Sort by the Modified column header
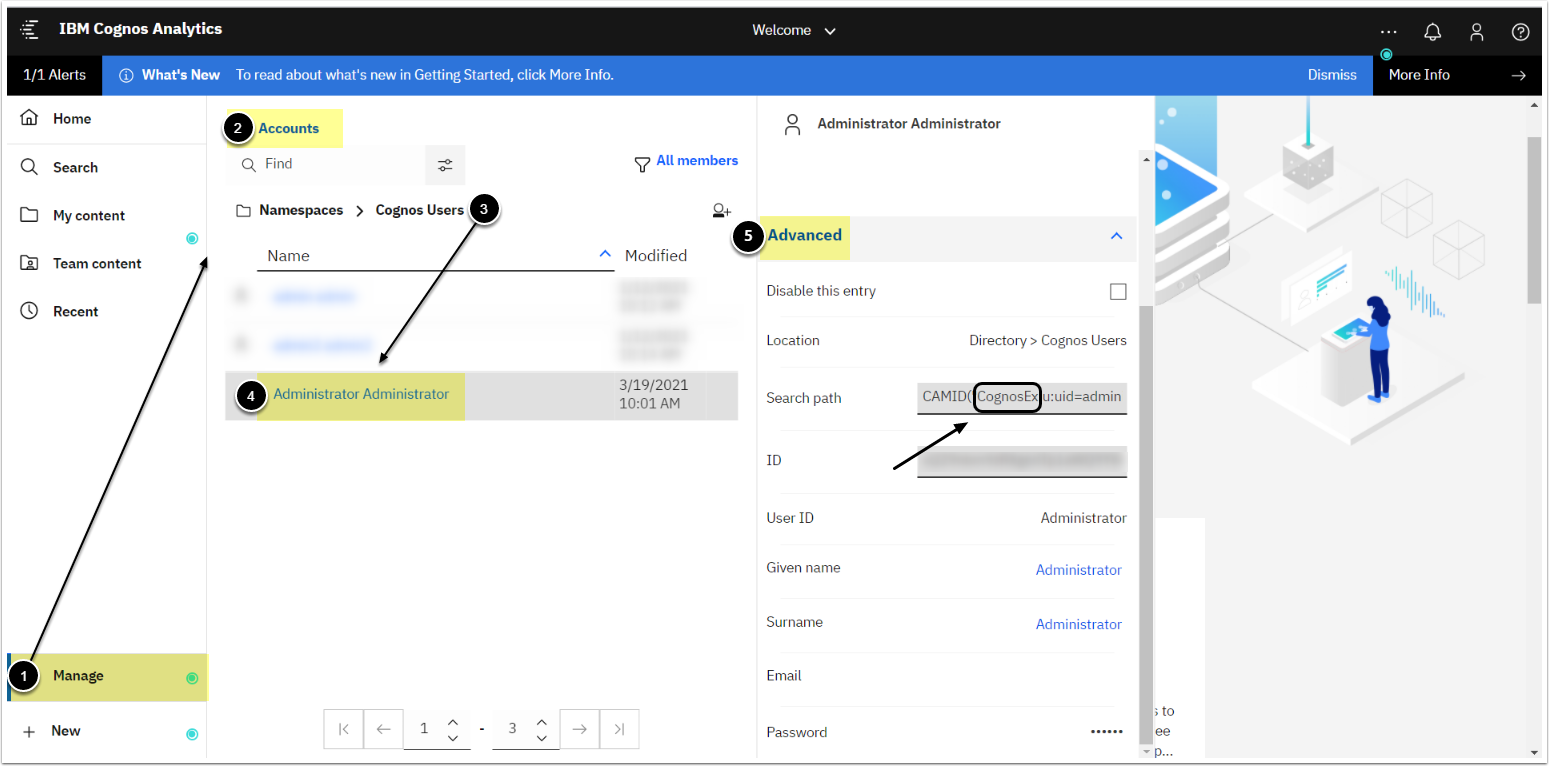1549x766 pixels. tap(656, 256)
